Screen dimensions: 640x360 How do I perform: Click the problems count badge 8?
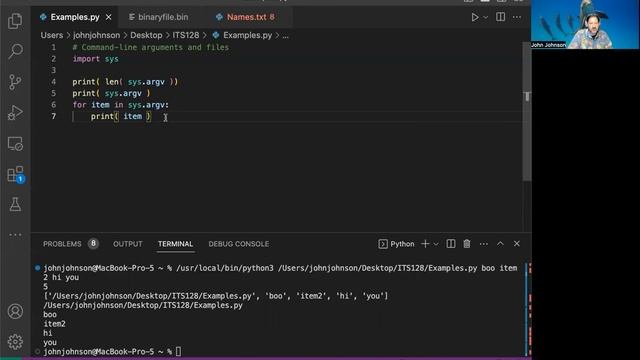click(x=93, y=244)
